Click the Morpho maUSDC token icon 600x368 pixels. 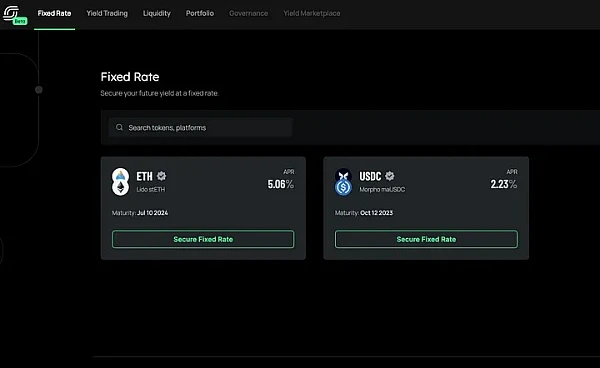(x=343, y=182)
